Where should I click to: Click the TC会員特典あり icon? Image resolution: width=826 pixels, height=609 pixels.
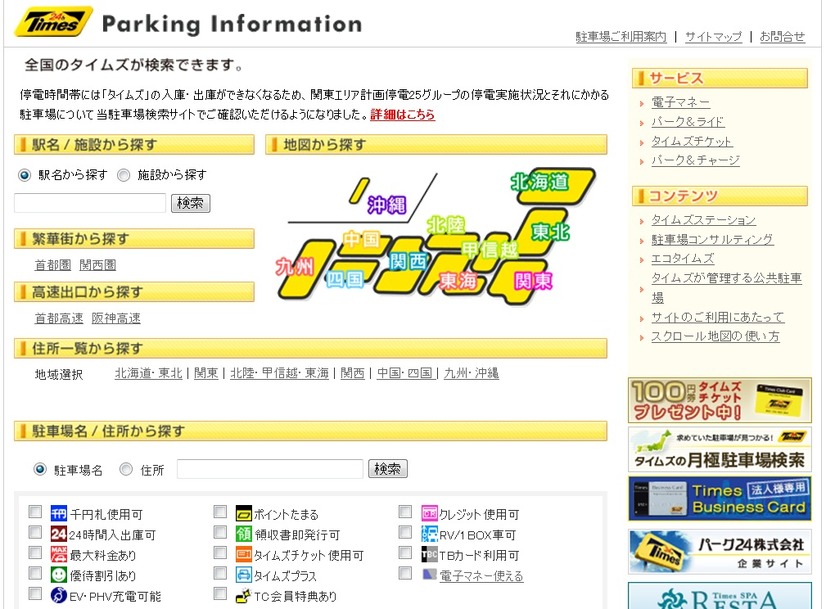point(244,595)
